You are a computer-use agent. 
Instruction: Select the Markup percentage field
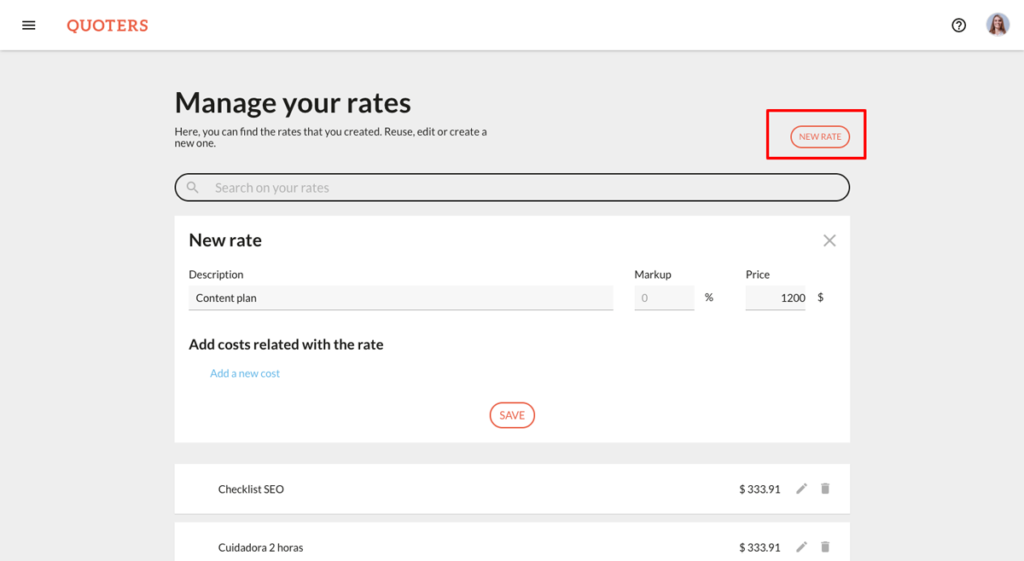click(x=664, y=298)
